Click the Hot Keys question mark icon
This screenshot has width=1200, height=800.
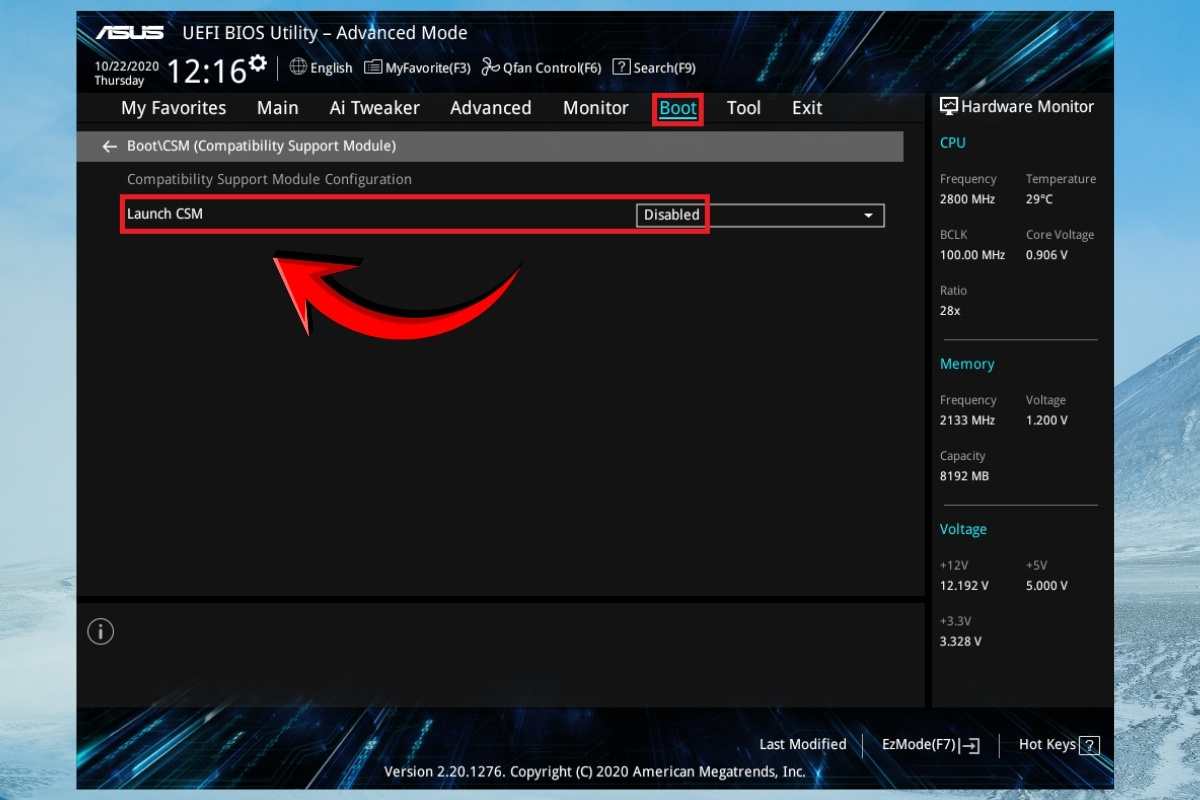point(1089,745)
